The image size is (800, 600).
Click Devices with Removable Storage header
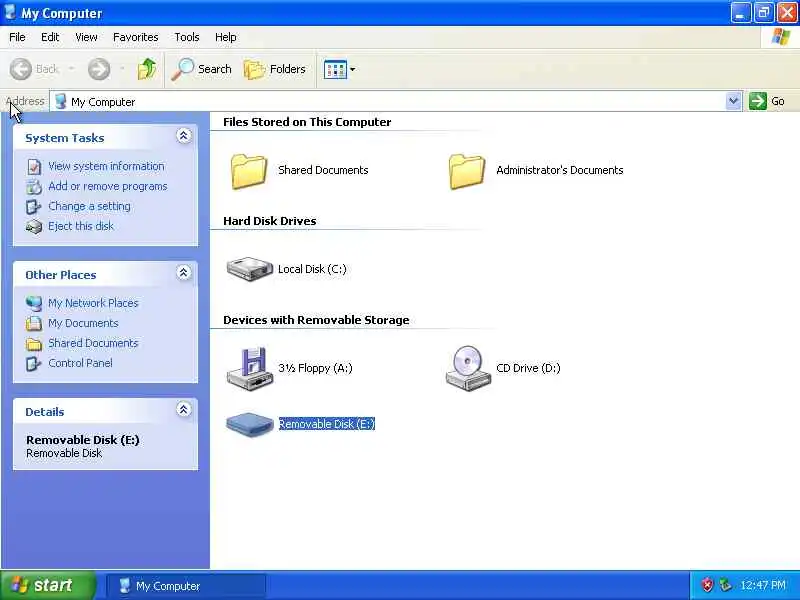point(316,320)
